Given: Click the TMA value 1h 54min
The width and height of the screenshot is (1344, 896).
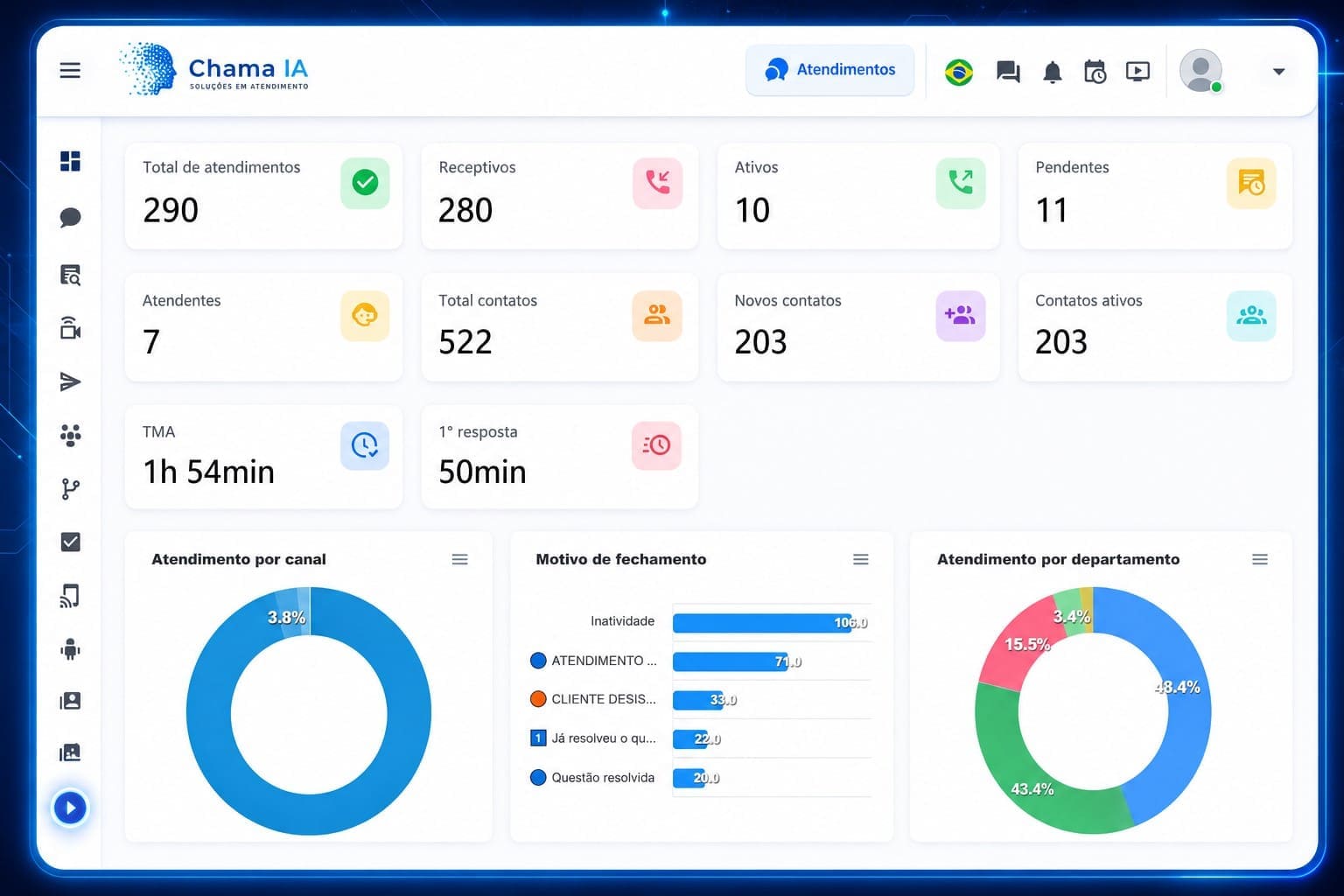Looking at the screenshot, I should [x=208, y=472].
